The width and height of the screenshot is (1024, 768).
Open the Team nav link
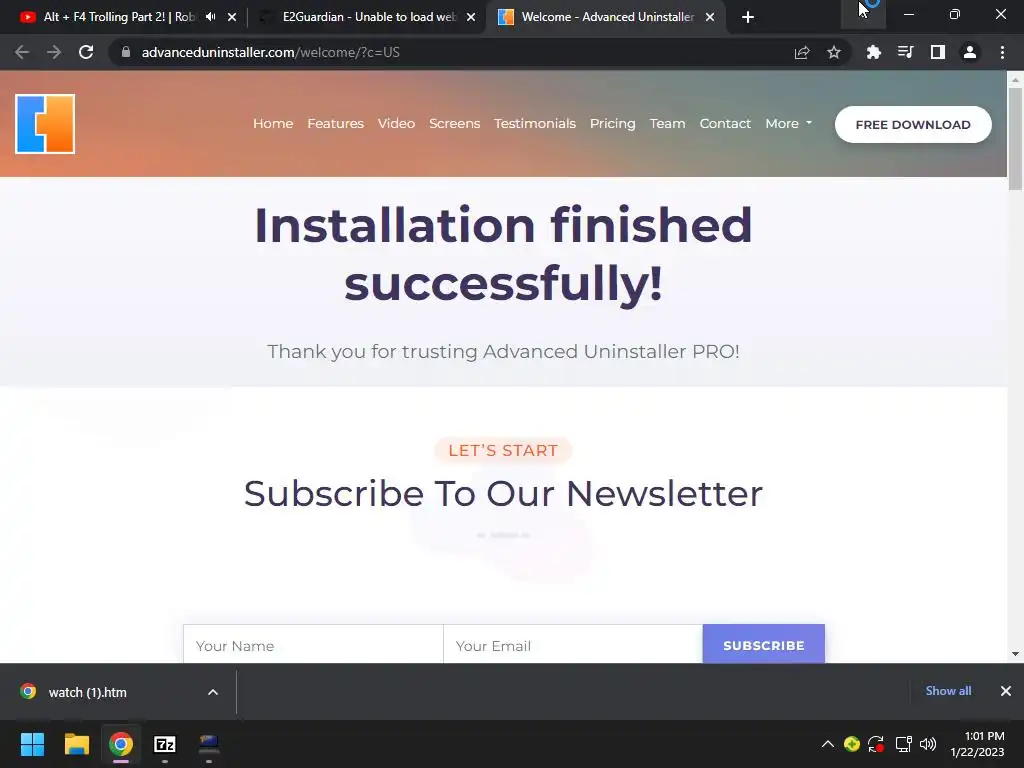coord(667,123)
